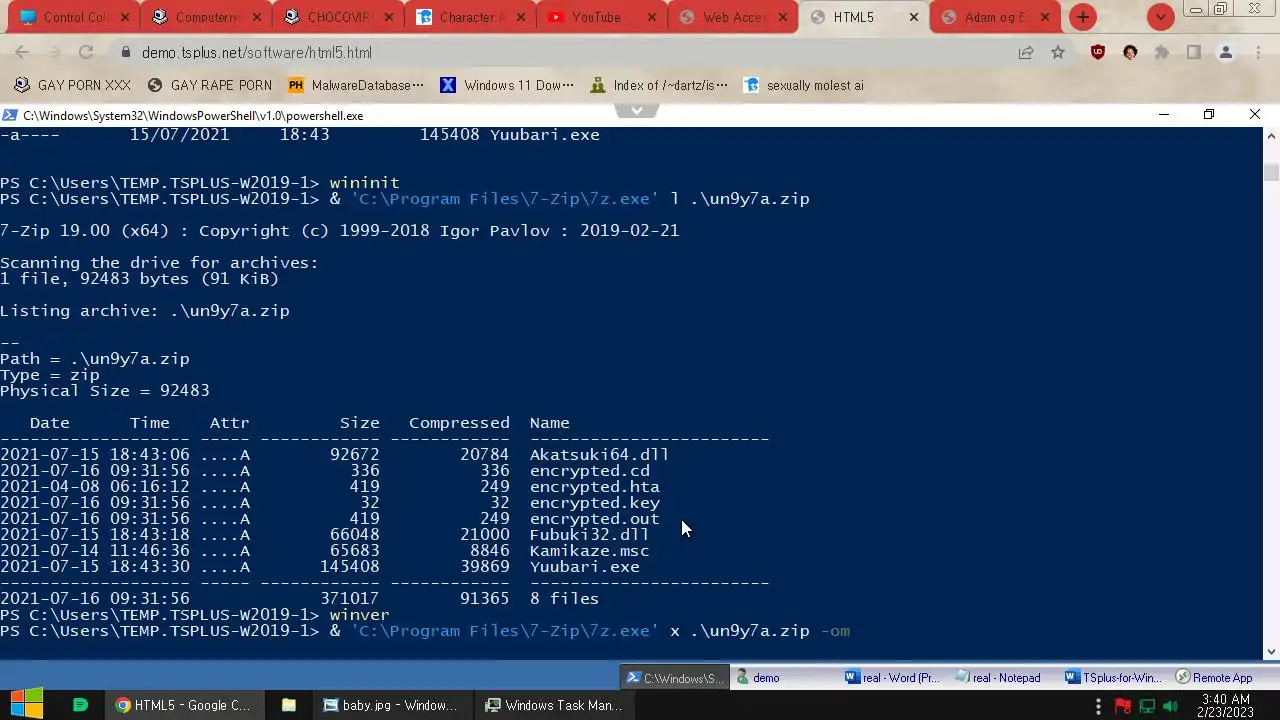Image resolution: width=1280 pixels, height=720 pixels.
Task: Close the HTML5 tab
Action: (x=914, y=17)
